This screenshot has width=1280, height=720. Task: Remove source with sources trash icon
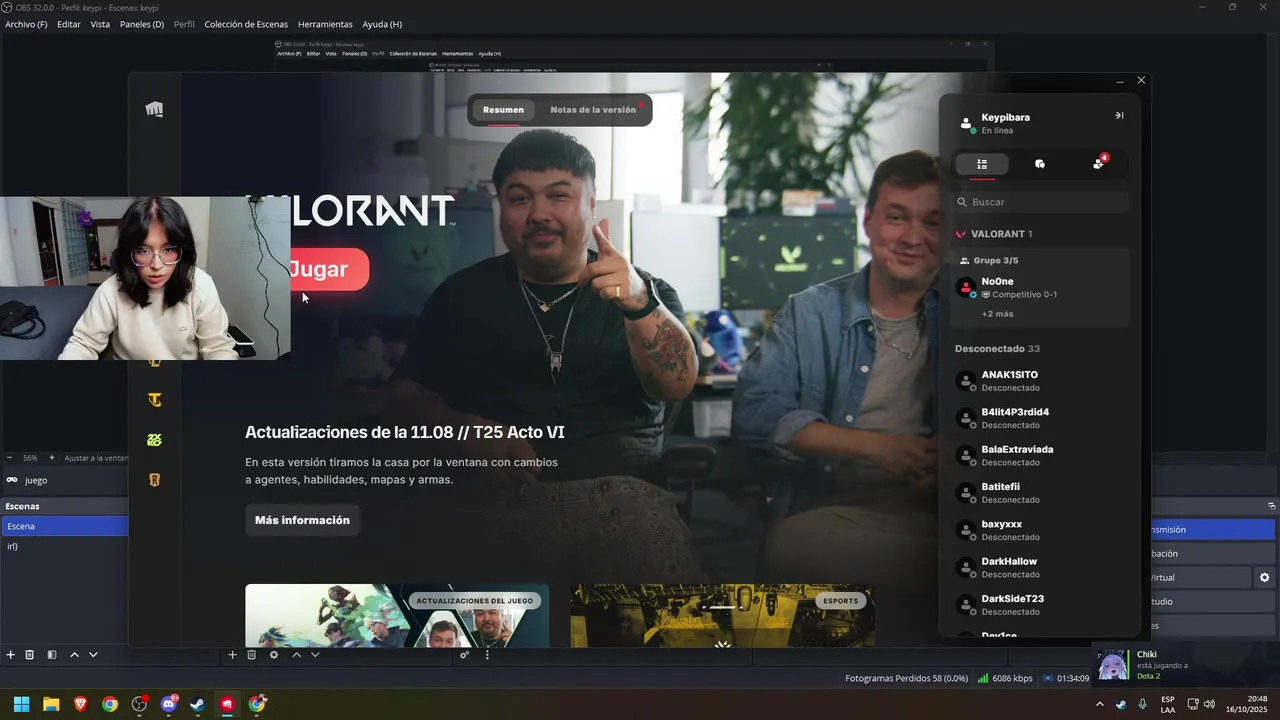[252, 655]
